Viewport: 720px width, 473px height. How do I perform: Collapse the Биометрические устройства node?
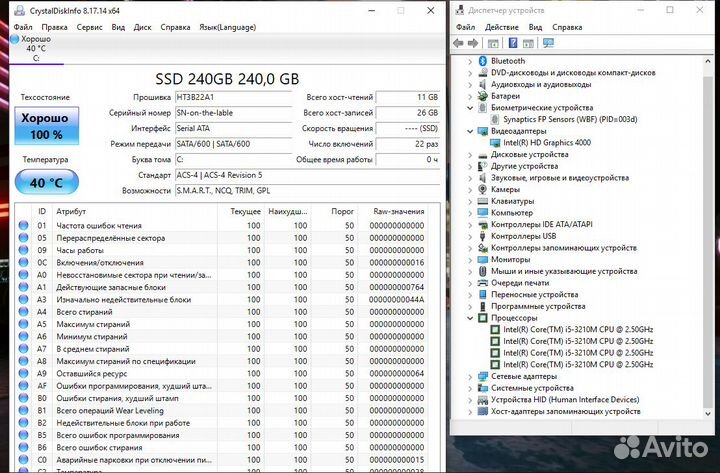470,108
